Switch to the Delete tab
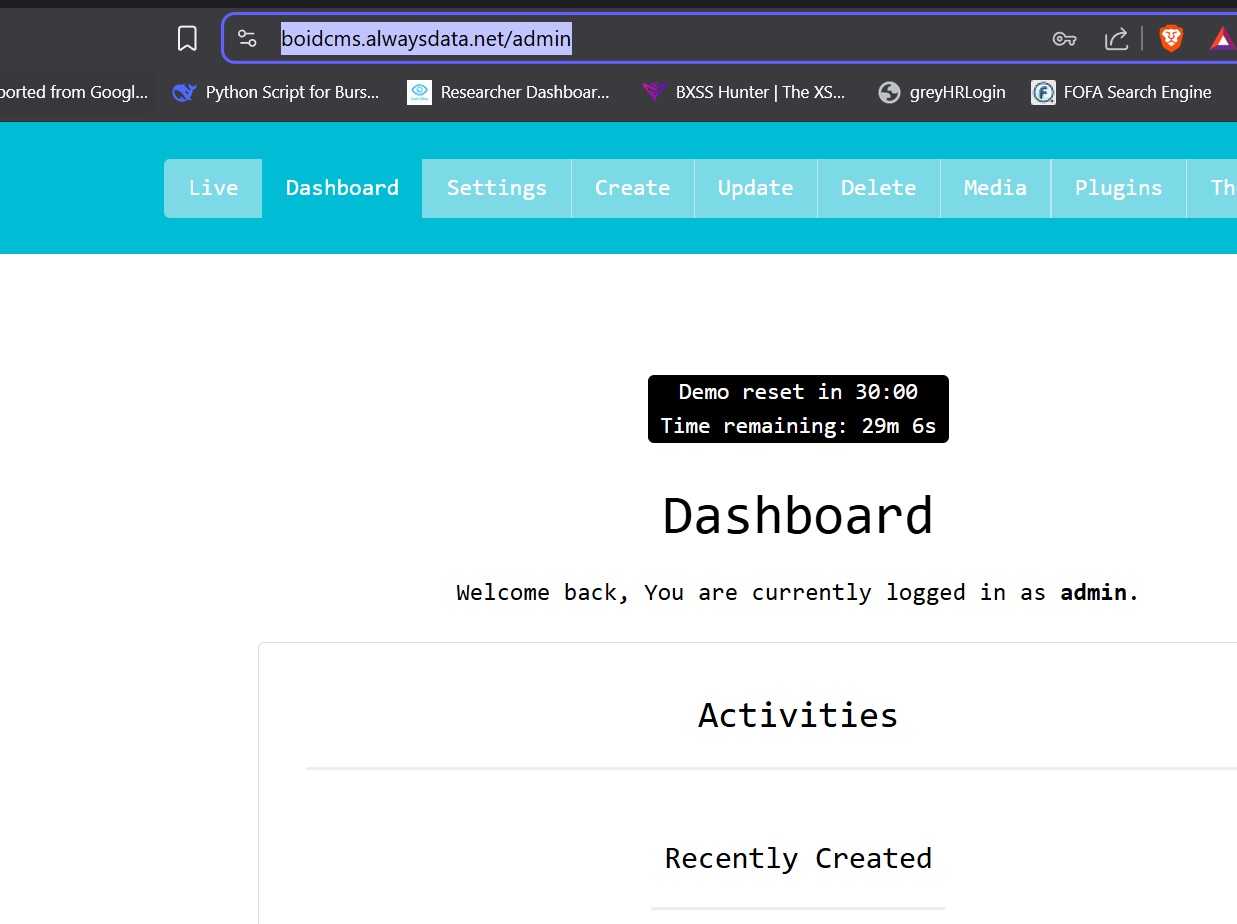This screenshot has height=924, width=1237. (x=878, y=188)
